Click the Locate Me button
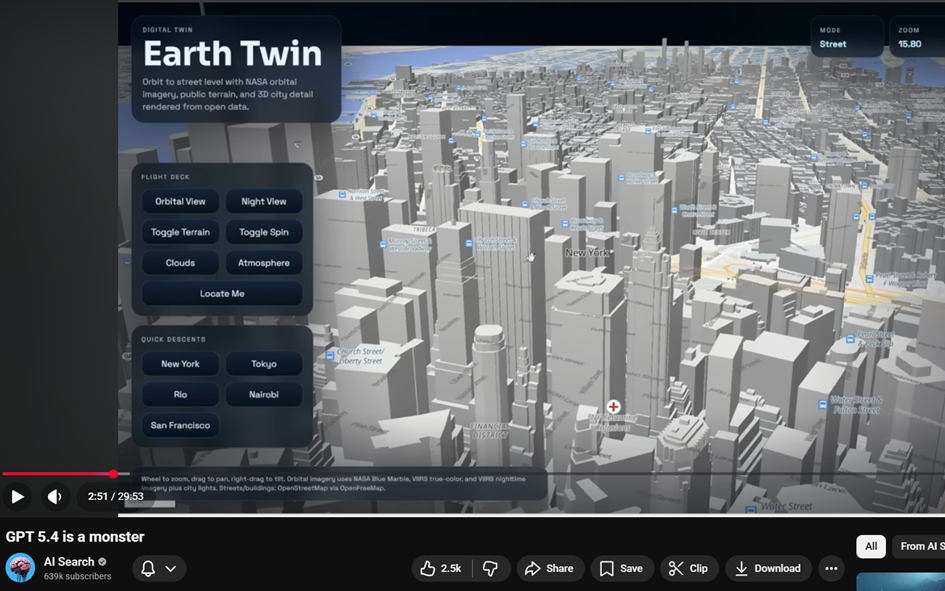The height and width of the screenshot is (591, 945). (222, 294)
